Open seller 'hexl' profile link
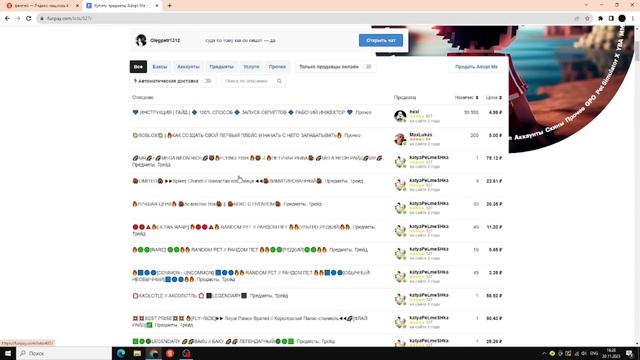640x360 pixels. pyautogui.click(x=414, y=111)
